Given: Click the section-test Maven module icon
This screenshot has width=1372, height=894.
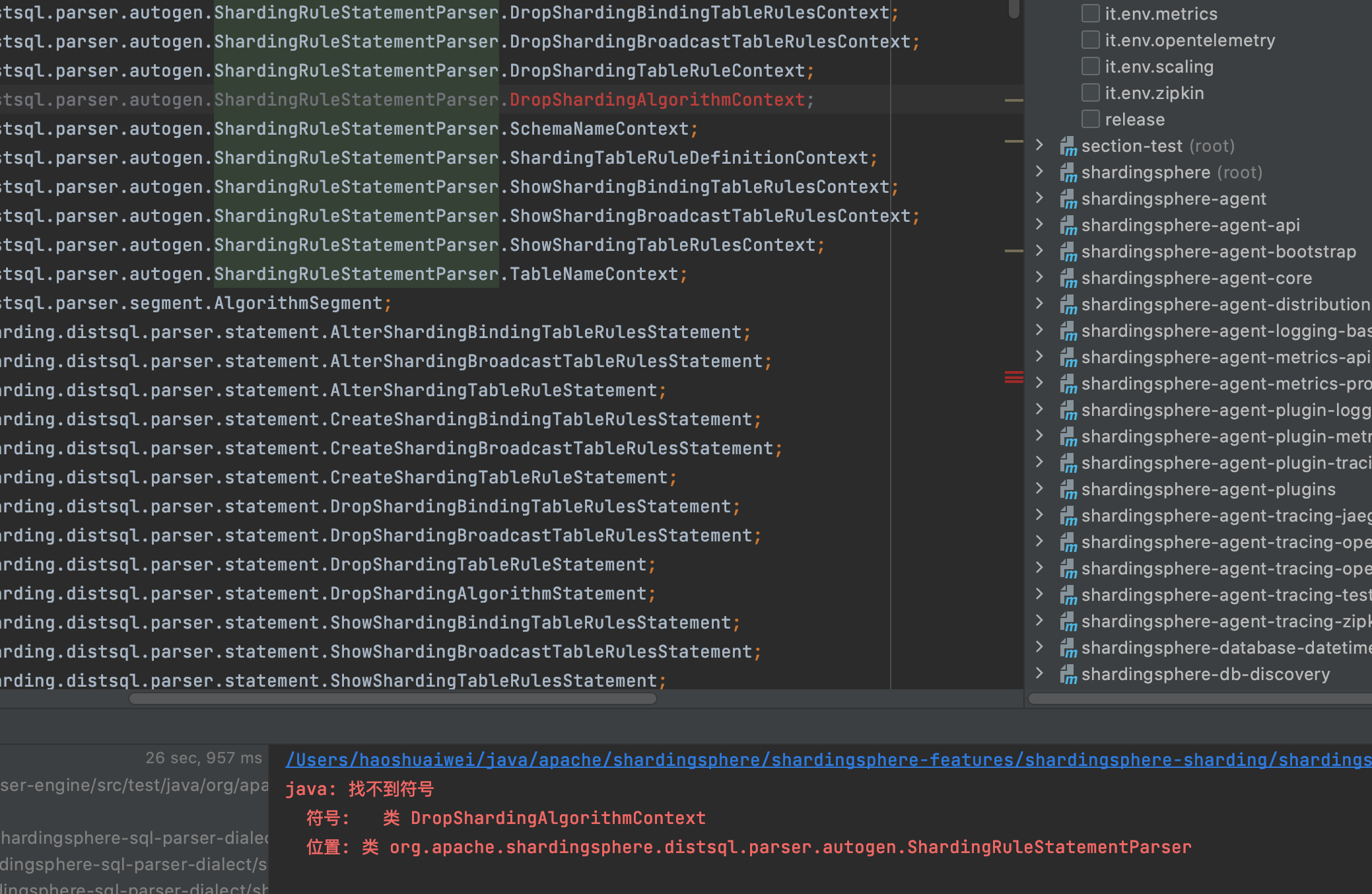Looking at the screenshot, I should [1068, 147].
